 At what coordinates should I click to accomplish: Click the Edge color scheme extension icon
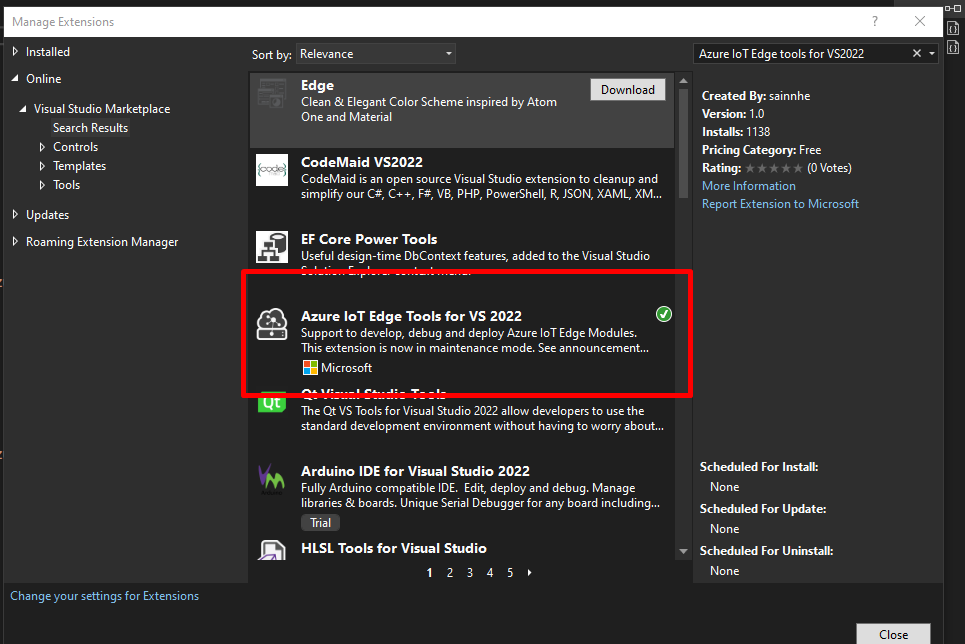(x=271, y=94)
